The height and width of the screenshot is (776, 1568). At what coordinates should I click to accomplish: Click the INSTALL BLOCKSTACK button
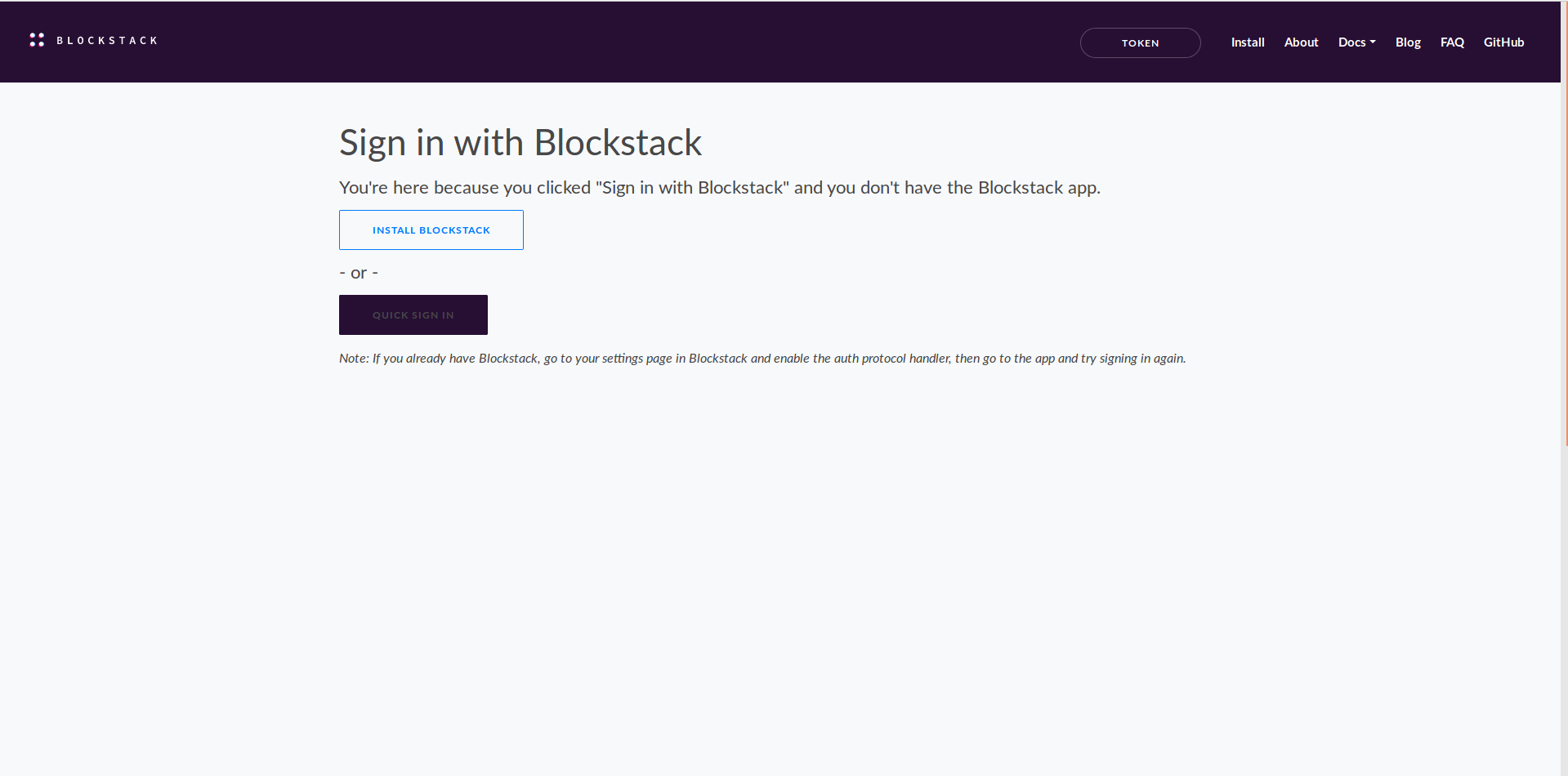[431, 230]
